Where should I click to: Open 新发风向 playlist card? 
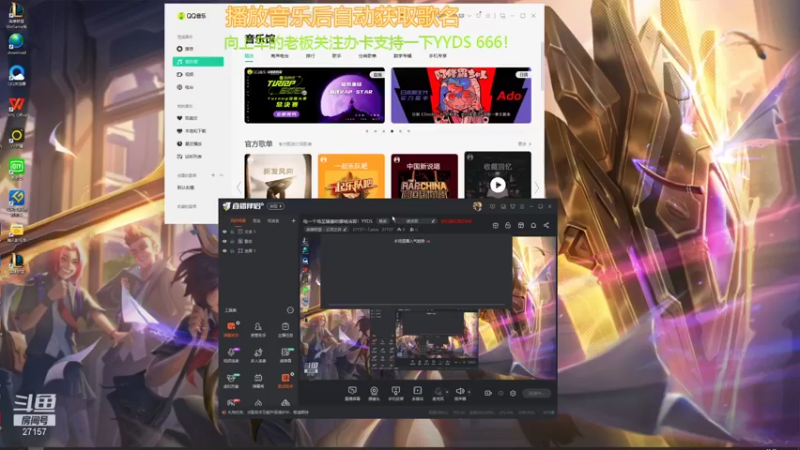coord(278,177)
